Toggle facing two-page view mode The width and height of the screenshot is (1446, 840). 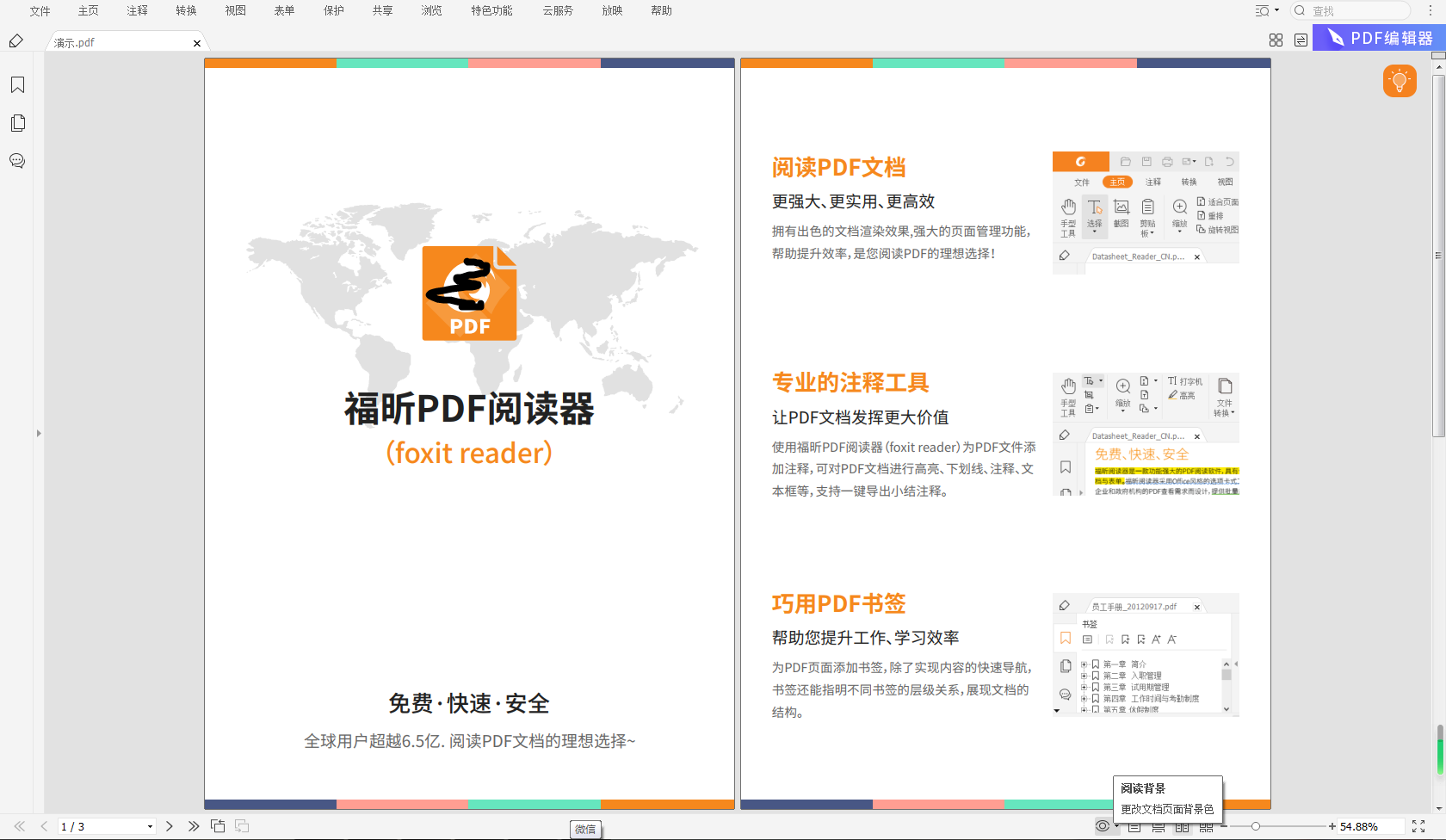[x=1181, y=827]
